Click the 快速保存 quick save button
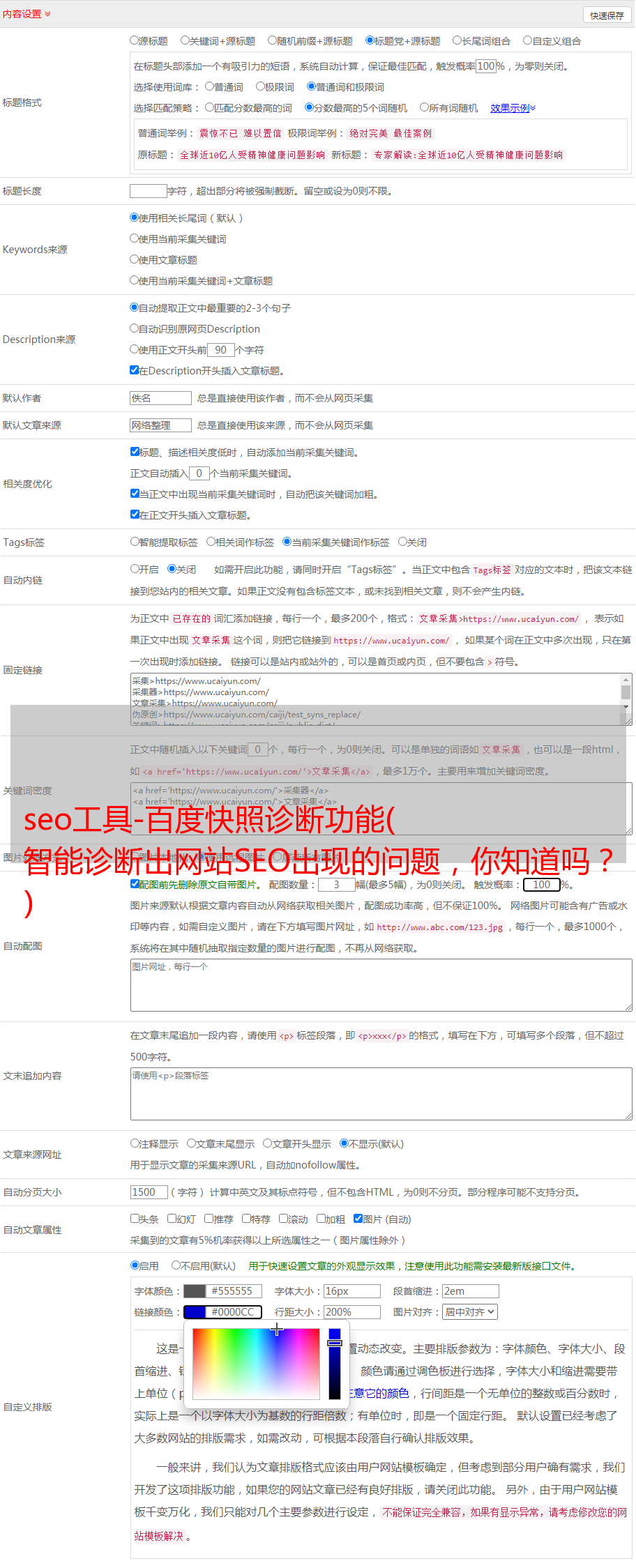636x1568 pixels. pyautogui.click(x=607, y=15)
